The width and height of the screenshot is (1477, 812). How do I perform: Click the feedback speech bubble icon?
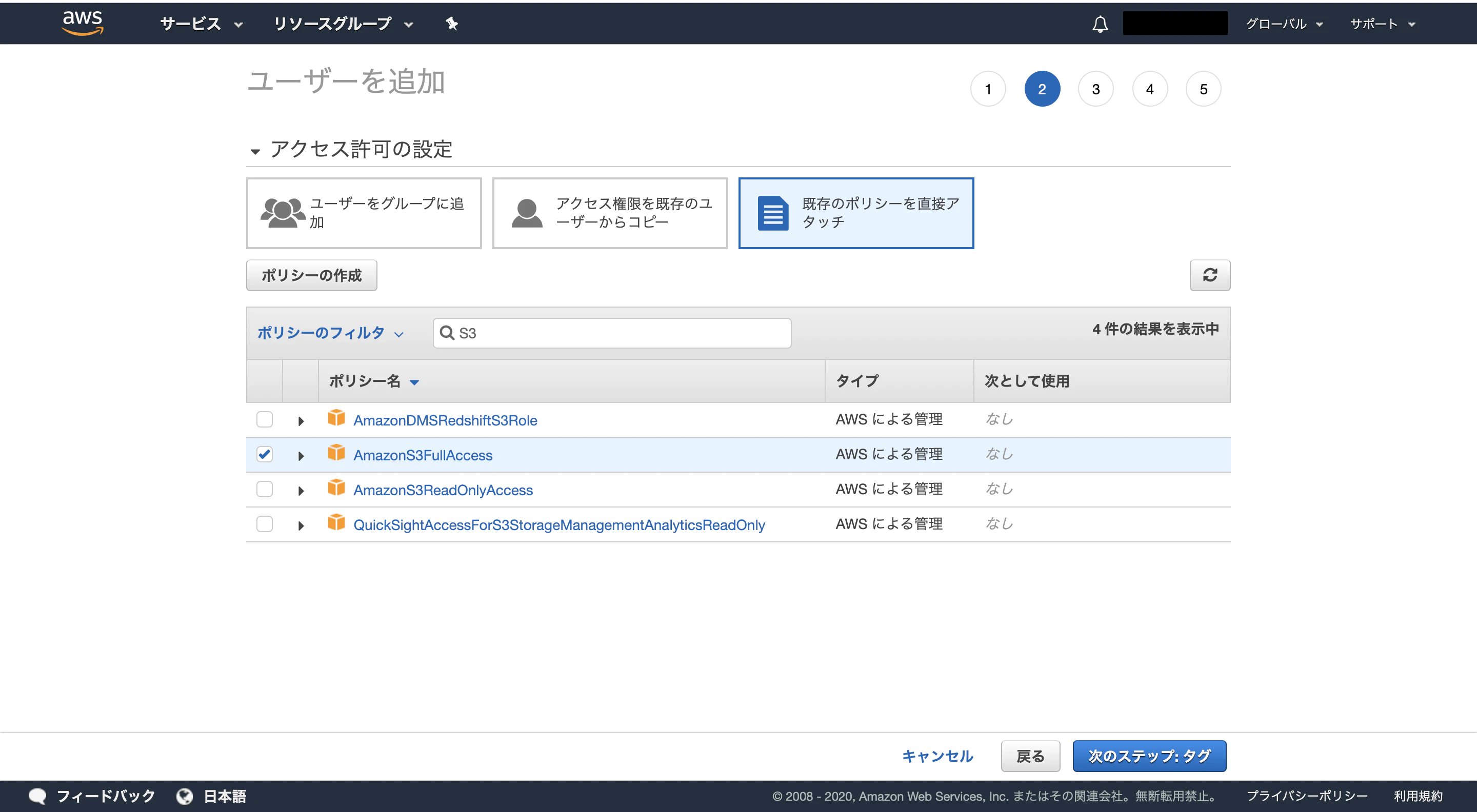[37, 796]
